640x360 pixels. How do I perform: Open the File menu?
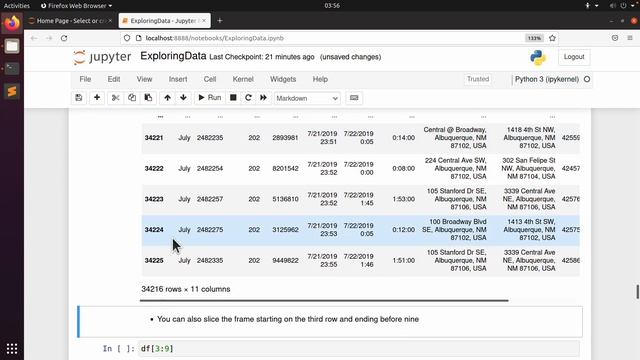(x=85, y=79)
